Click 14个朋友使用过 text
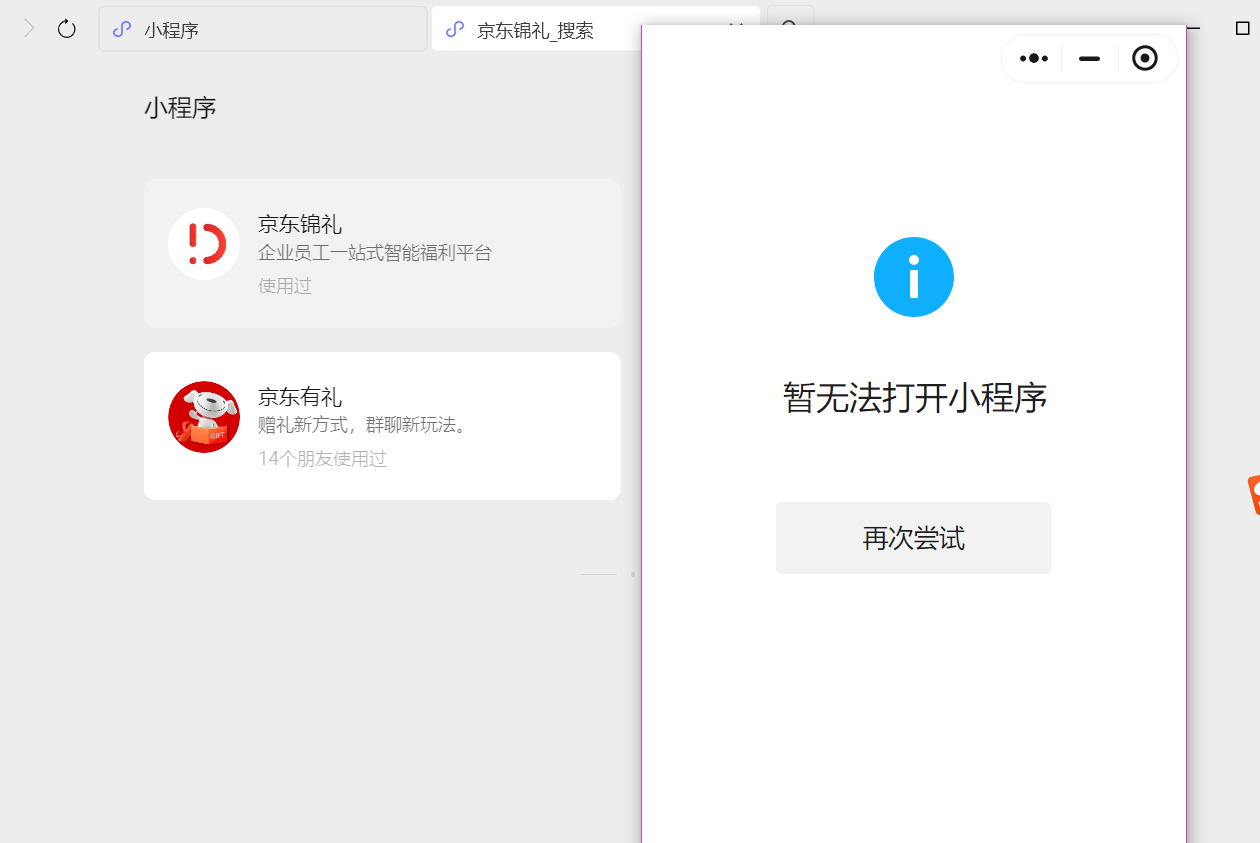The height and width of the screenshot is (843, 1260). coord(322,459)
